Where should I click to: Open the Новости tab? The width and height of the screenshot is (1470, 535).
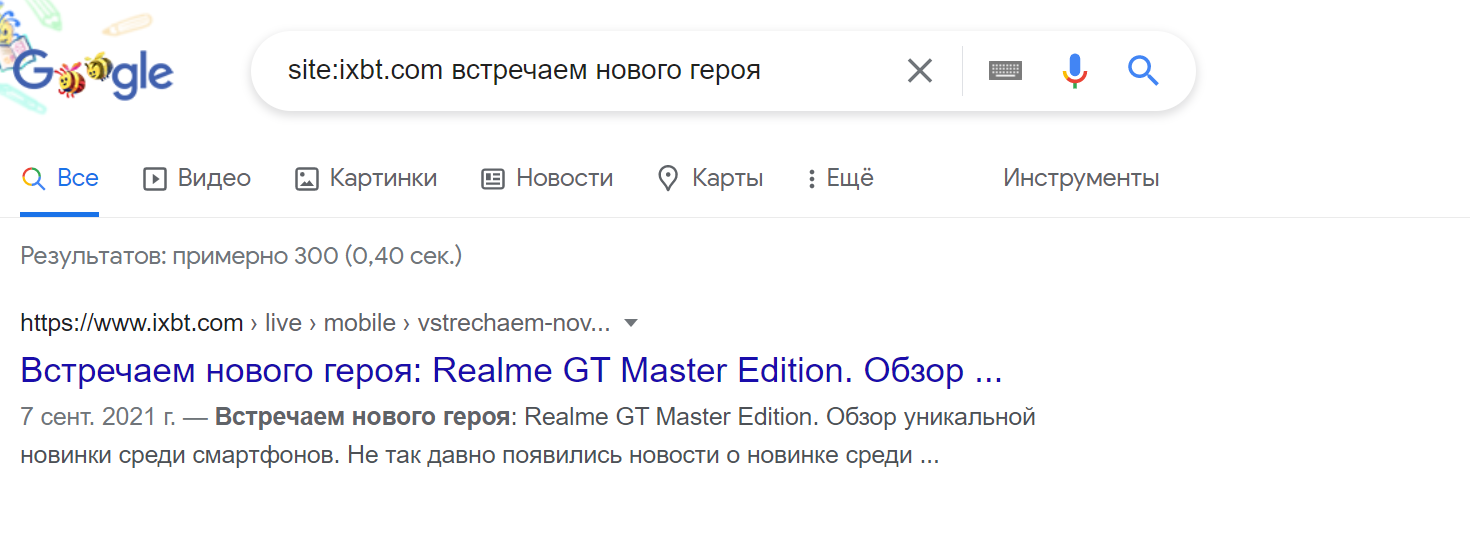pyautogui.click(x=564, y=179)
